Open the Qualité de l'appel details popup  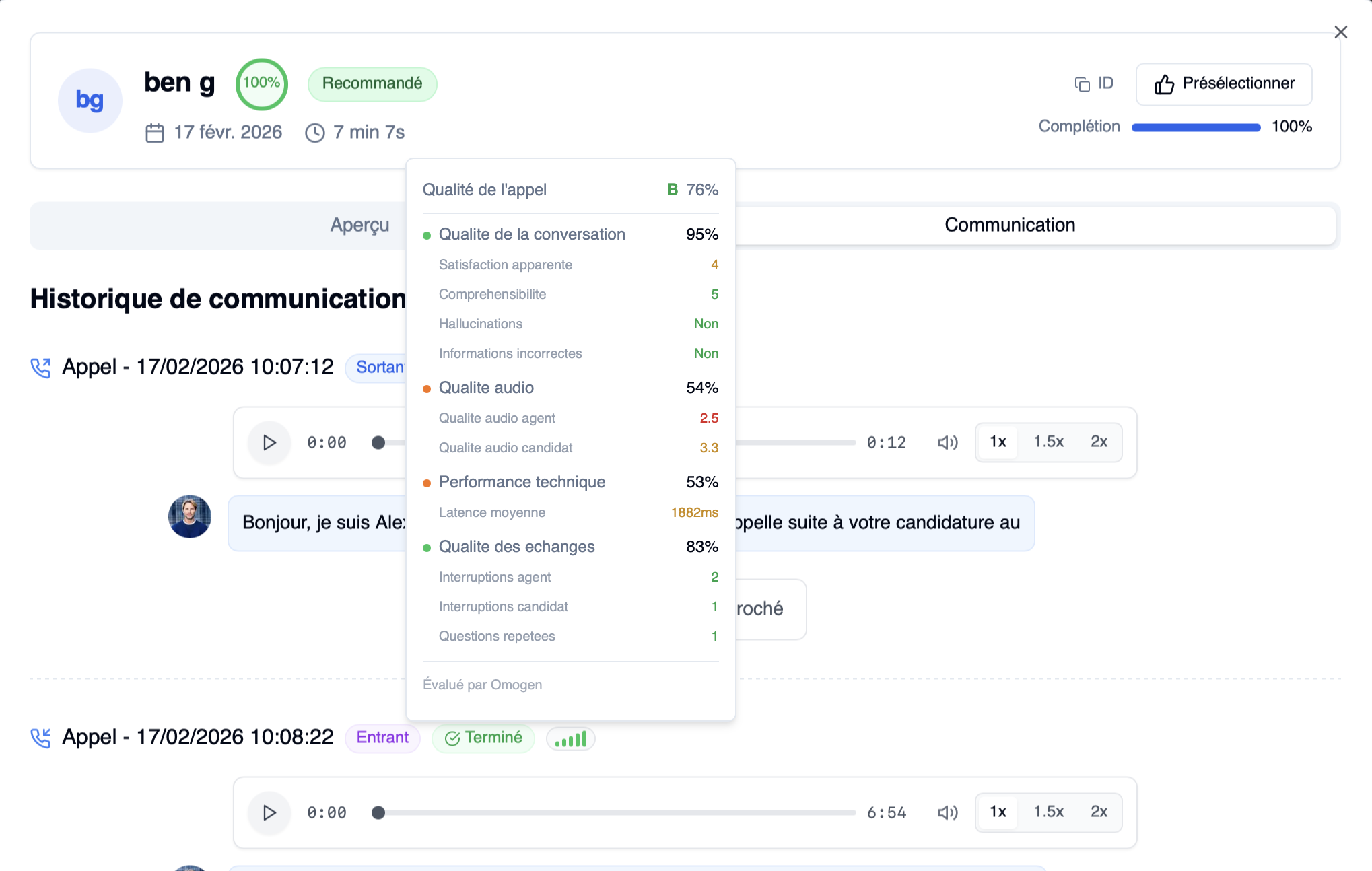tap(485, 189)
